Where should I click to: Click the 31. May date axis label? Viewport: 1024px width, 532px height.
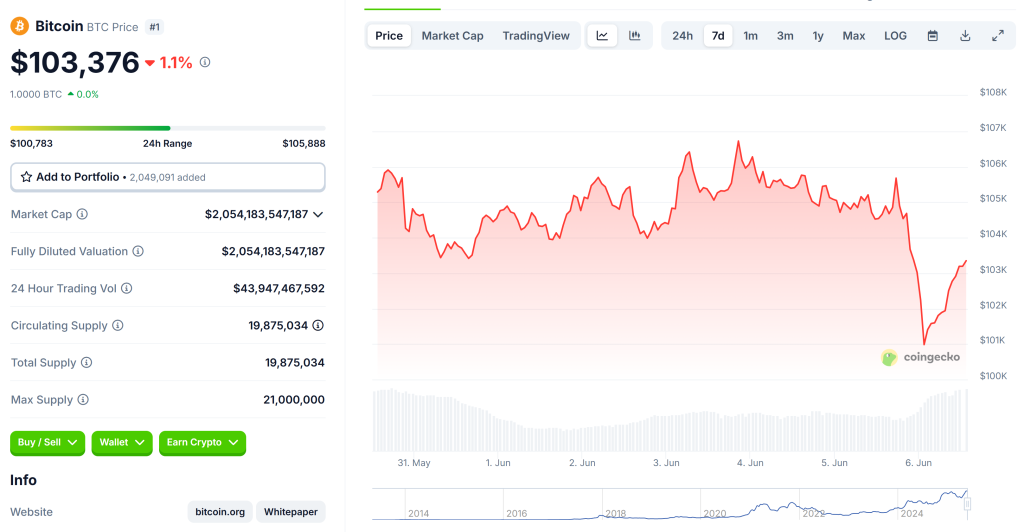pos(414,463)
